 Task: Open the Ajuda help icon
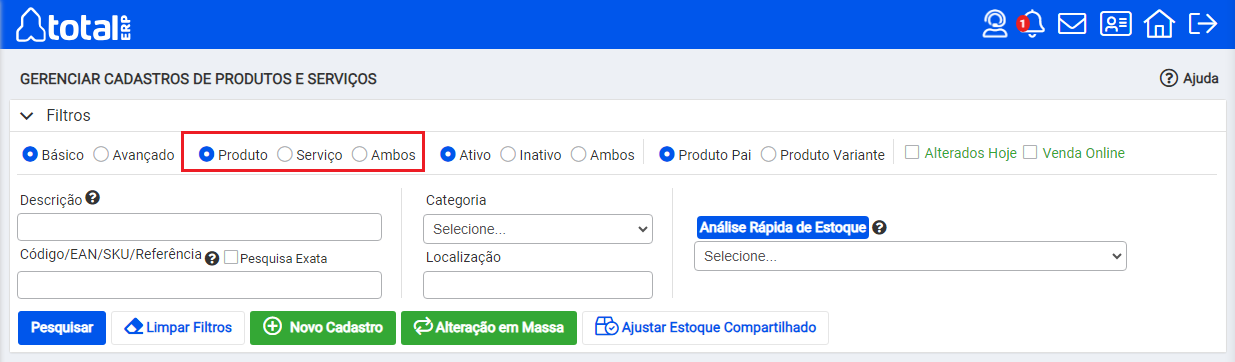click(1168, 78)
